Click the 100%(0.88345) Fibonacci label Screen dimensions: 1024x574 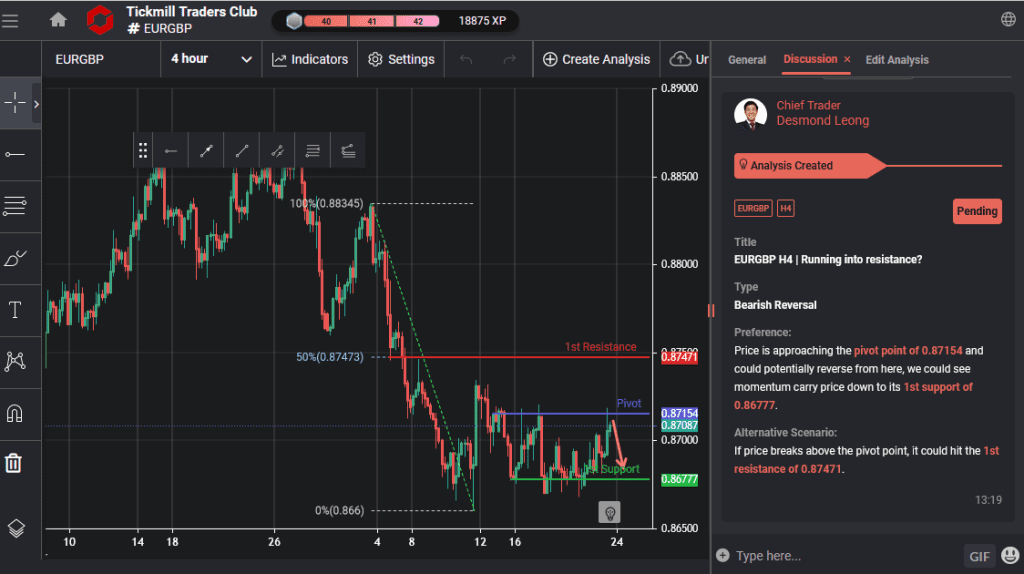(x=327, y=204)
